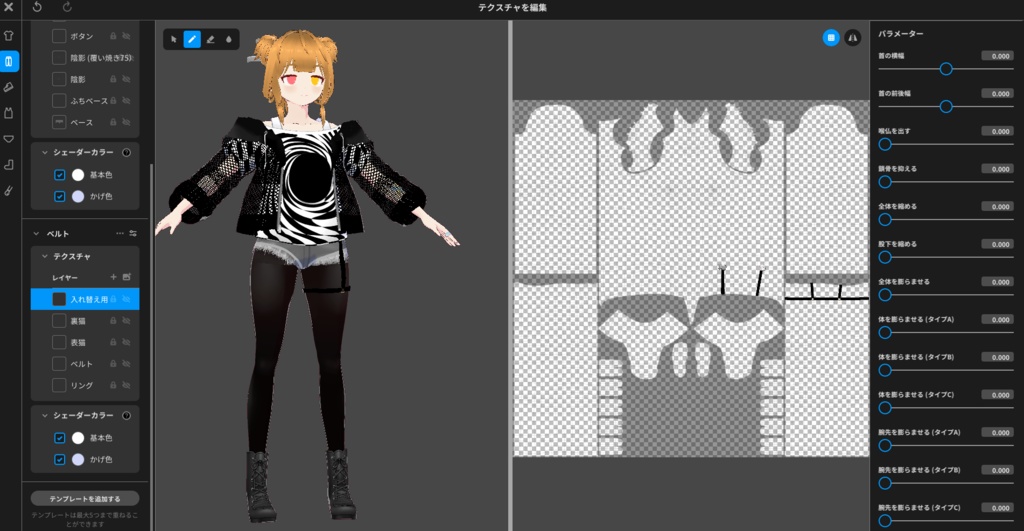The width and height of the screenshot is (1024, 531).
Task: Import an image layer next to レイヤー
Action: pyautogui.click(x=127, y=277)
